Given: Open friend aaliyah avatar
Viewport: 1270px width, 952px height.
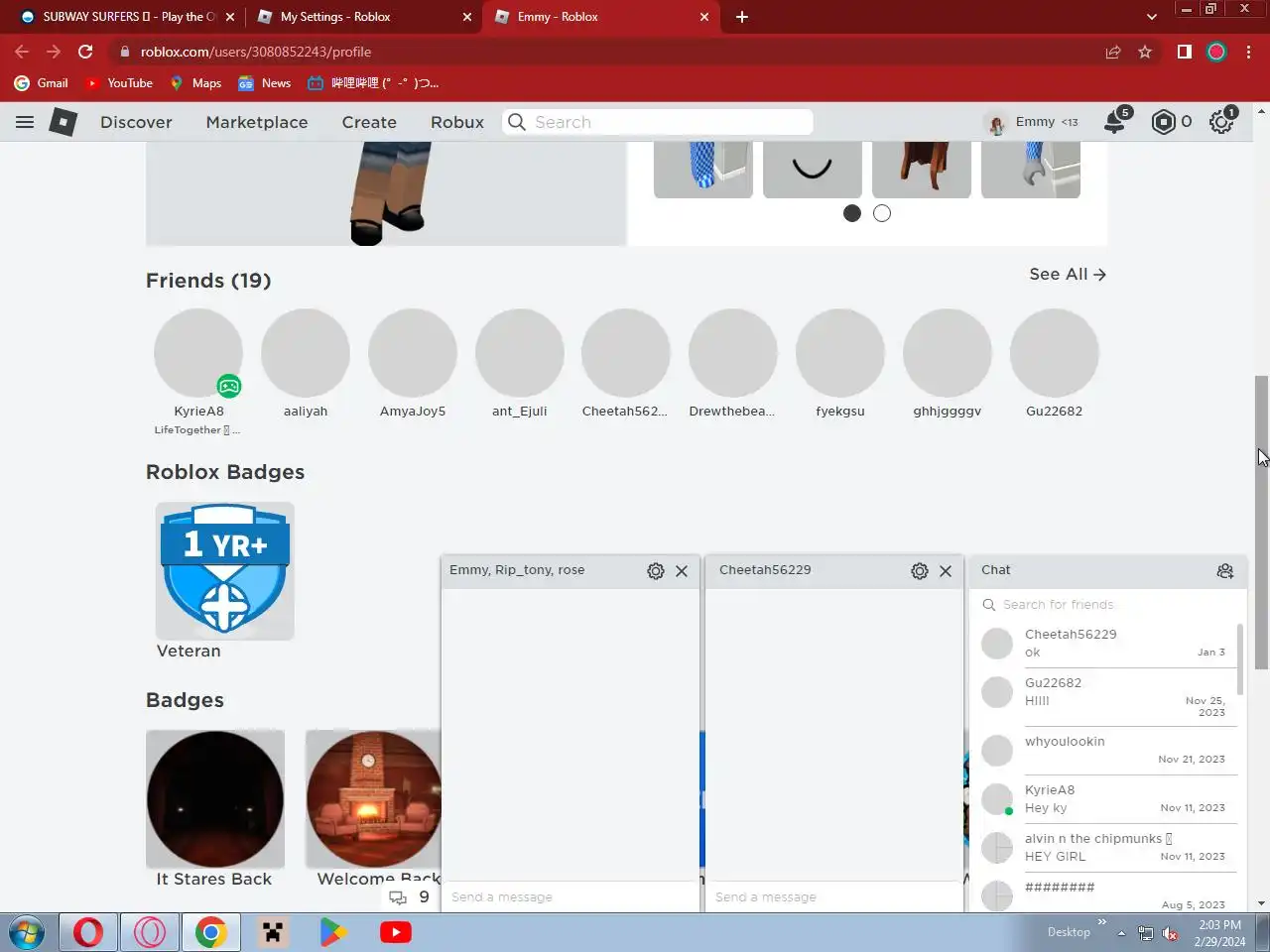Looking at the screenshot, I should tap(306, 353).
